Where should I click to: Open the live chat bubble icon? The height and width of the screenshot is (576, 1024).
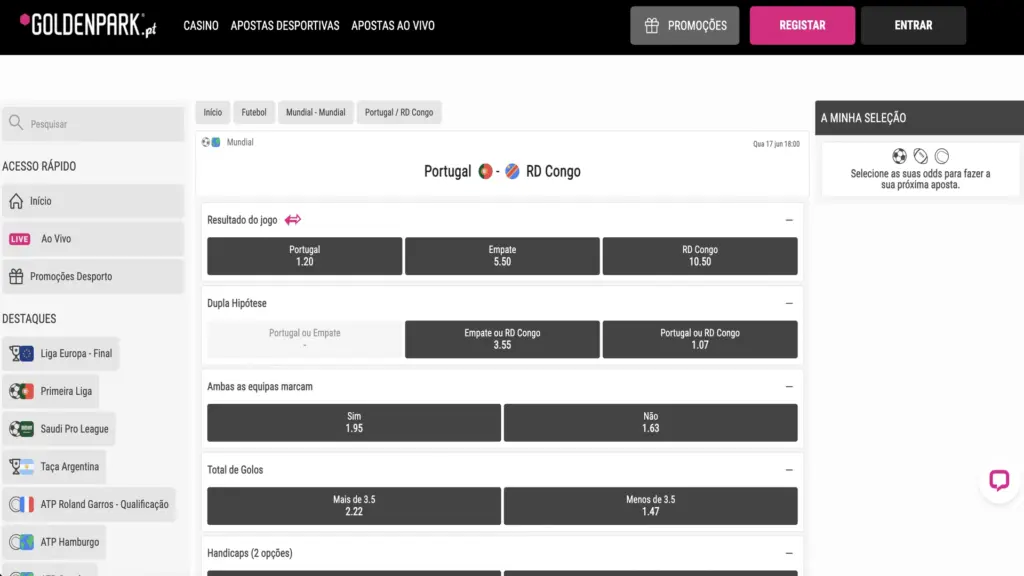[999, 481]
